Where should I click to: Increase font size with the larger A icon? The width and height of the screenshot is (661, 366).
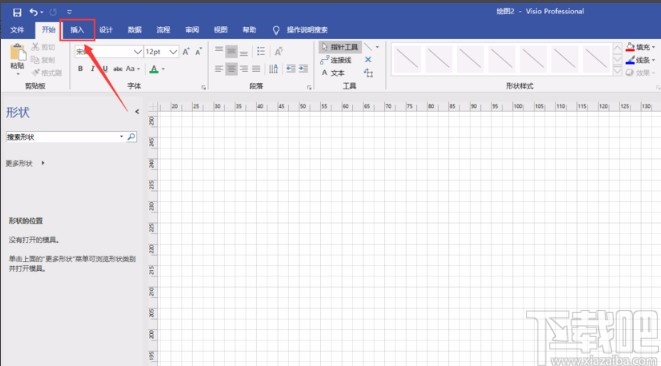[x=186, y=51]
